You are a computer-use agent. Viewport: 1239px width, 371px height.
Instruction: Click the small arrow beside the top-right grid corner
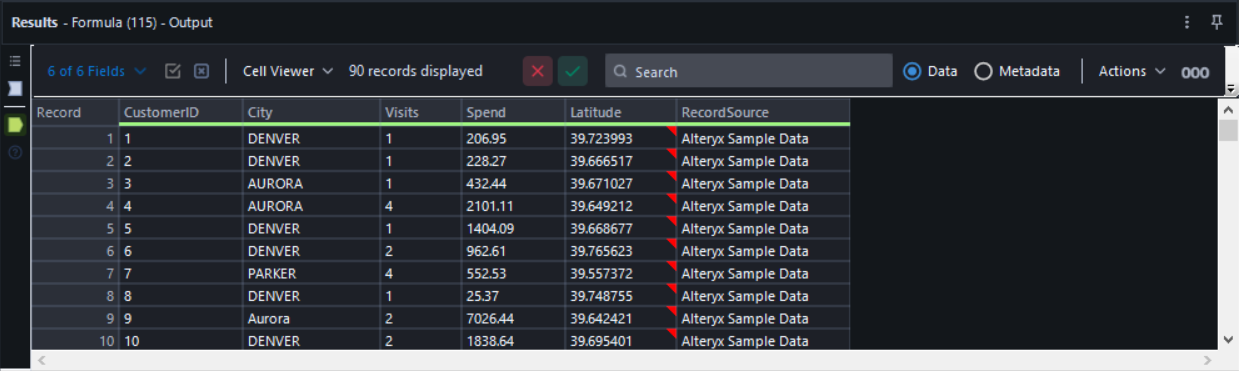pos(1230,89)
